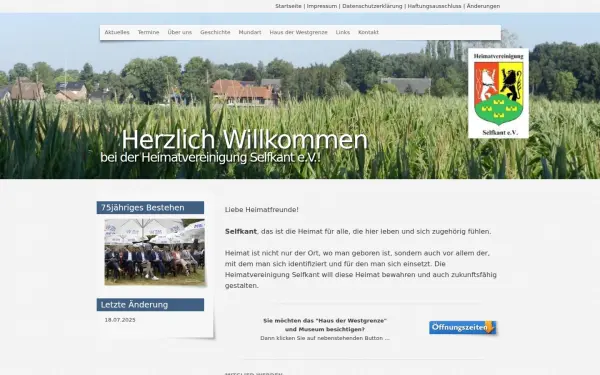The height and width of the screenshot is (375, 600).
Task: Click the text und Museum besichtigen?
Action: pyautogui.click(x=325, y=329)
